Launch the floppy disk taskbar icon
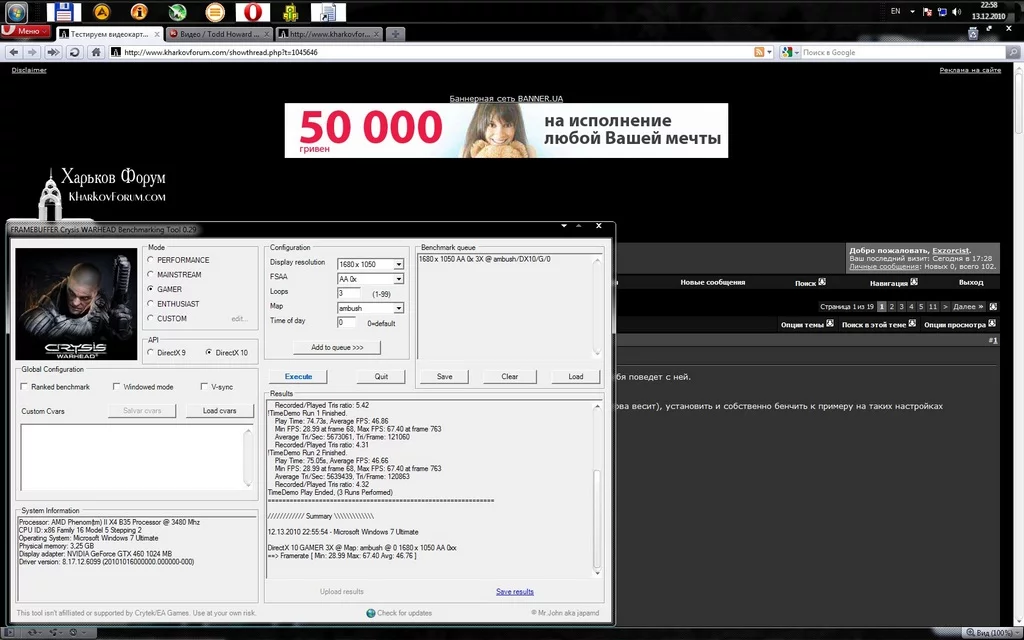Image resolution: width=1024 pixels, height=640 pixels. pos(63,12)
